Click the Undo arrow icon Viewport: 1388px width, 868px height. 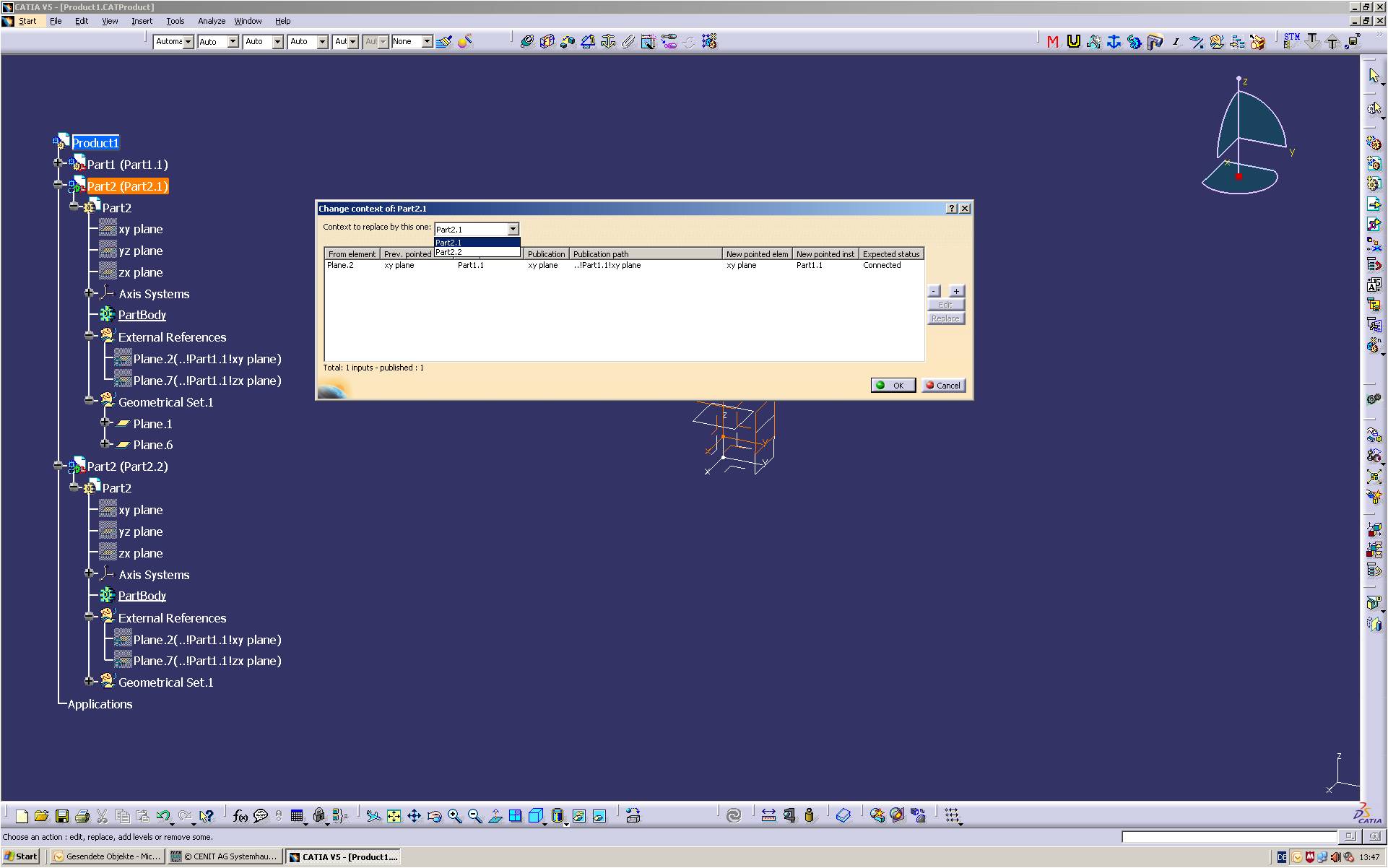tap(163, 816)
